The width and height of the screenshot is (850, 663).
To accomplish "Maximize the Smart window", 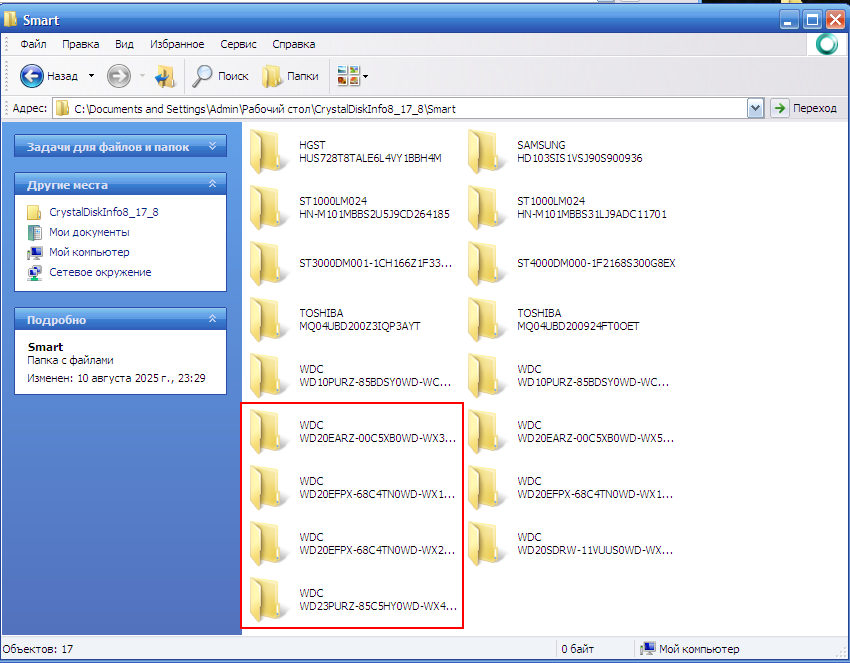I will click(812, 21).
